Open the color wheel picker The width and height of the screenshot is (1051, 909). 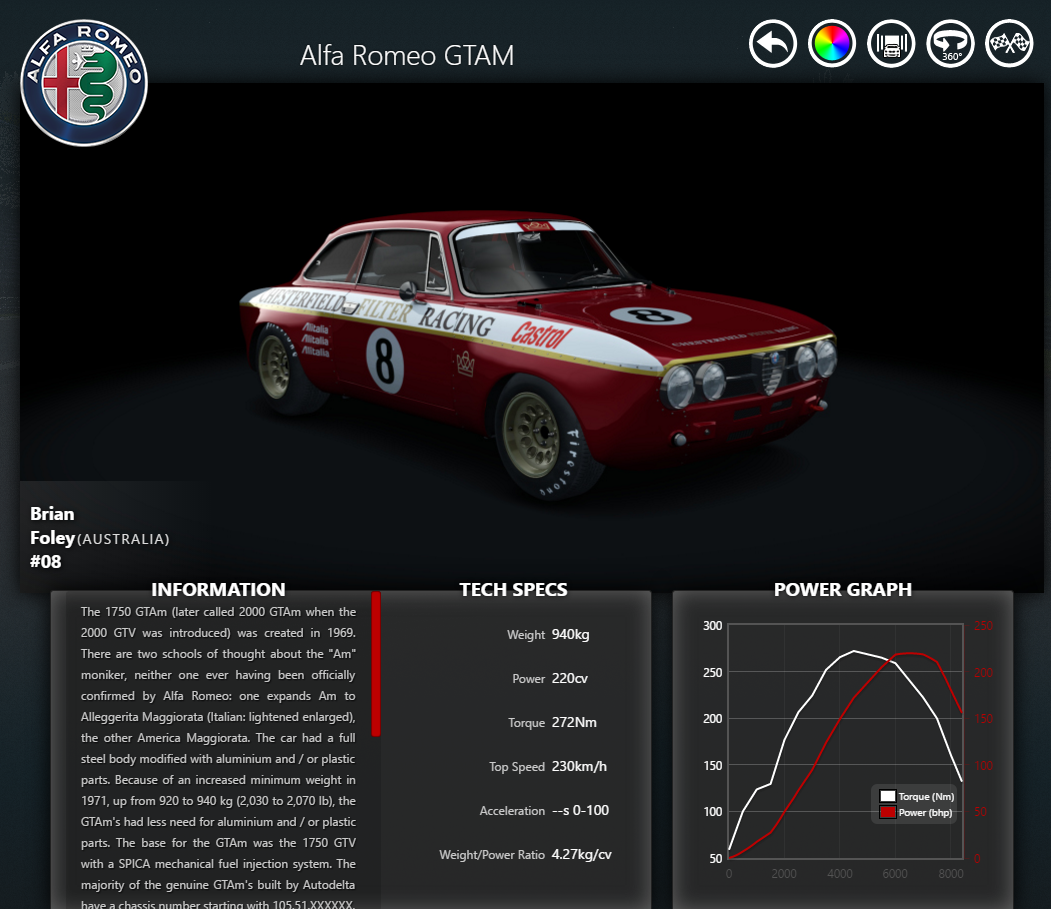tap(832, 44)
